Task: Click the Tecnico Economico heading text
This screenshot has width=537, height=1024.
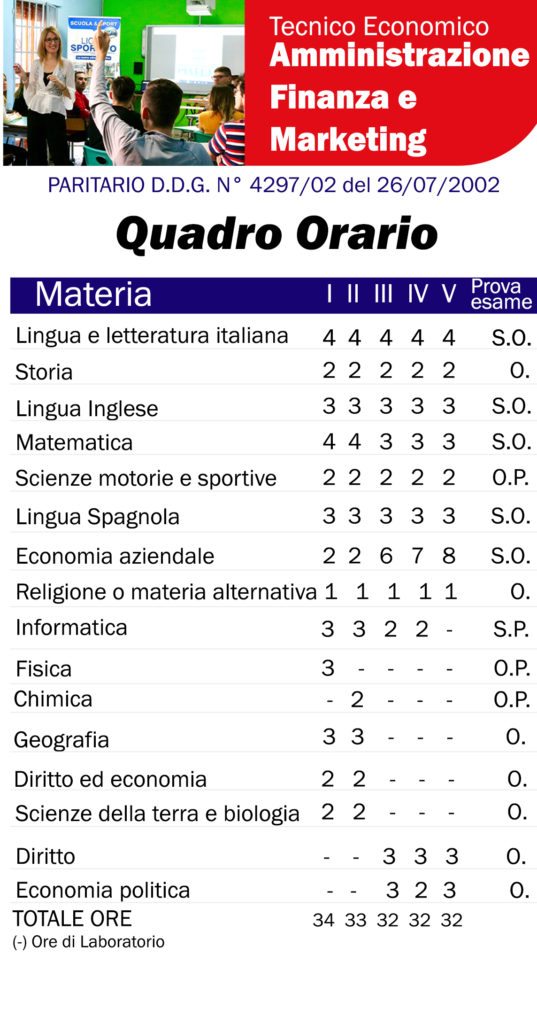Action: pos(379,26)
